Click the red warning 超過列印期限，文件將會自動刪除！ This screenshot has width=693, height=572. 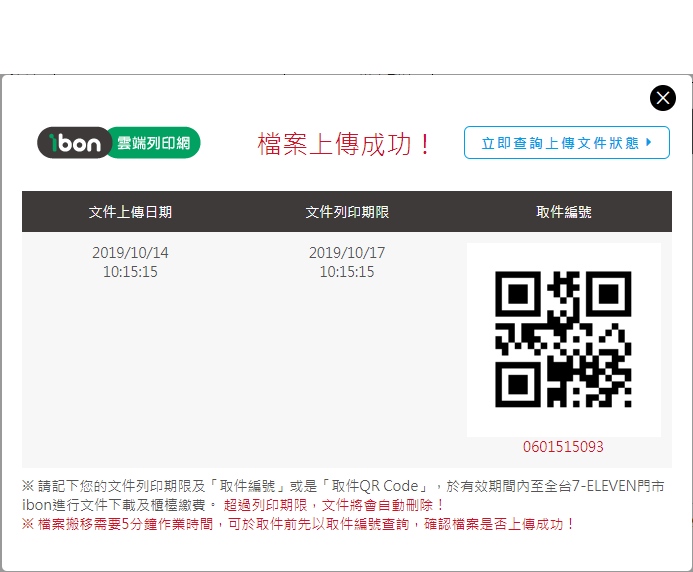point(334,505)
